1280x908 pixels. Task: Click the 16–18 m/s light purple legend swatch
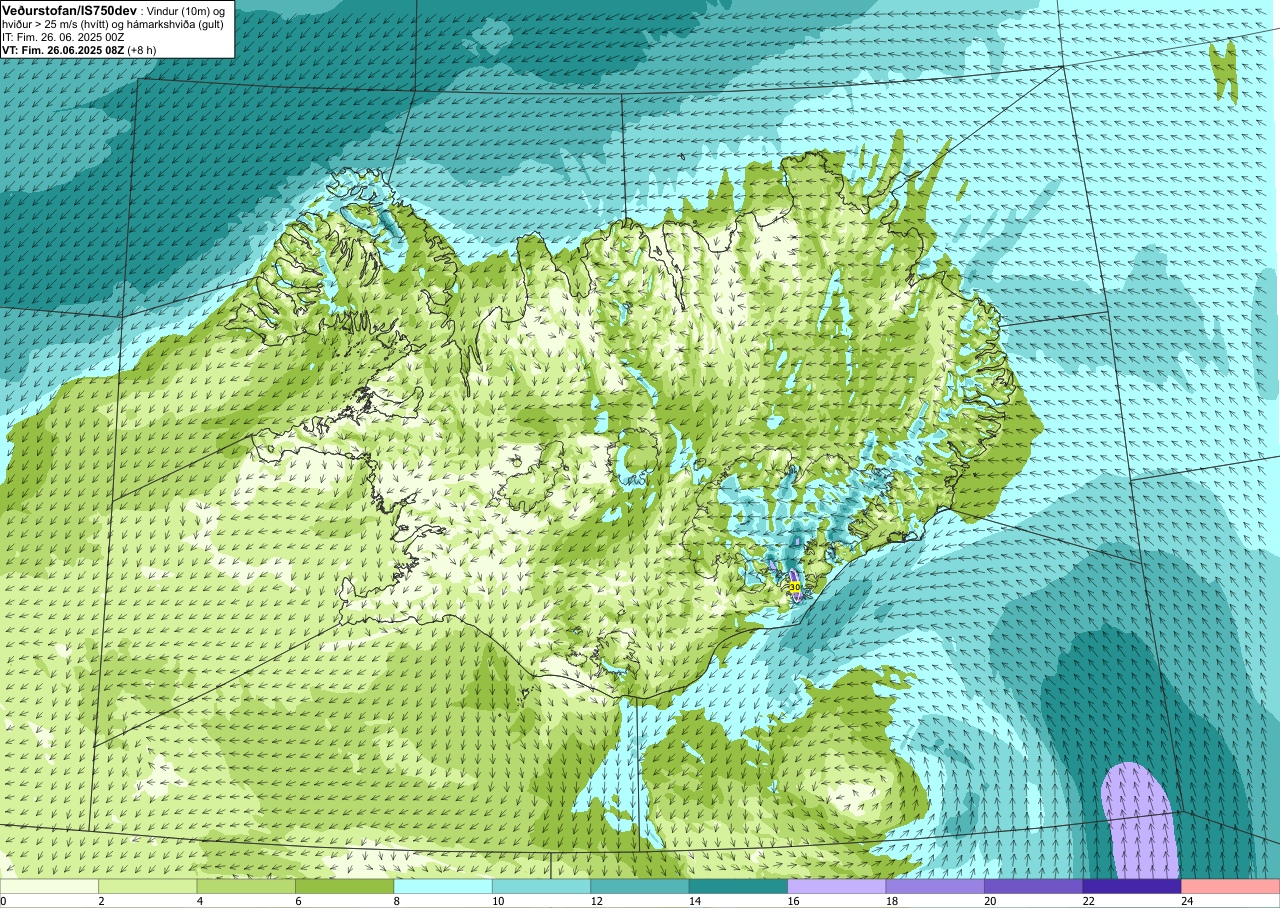[837, 886]
